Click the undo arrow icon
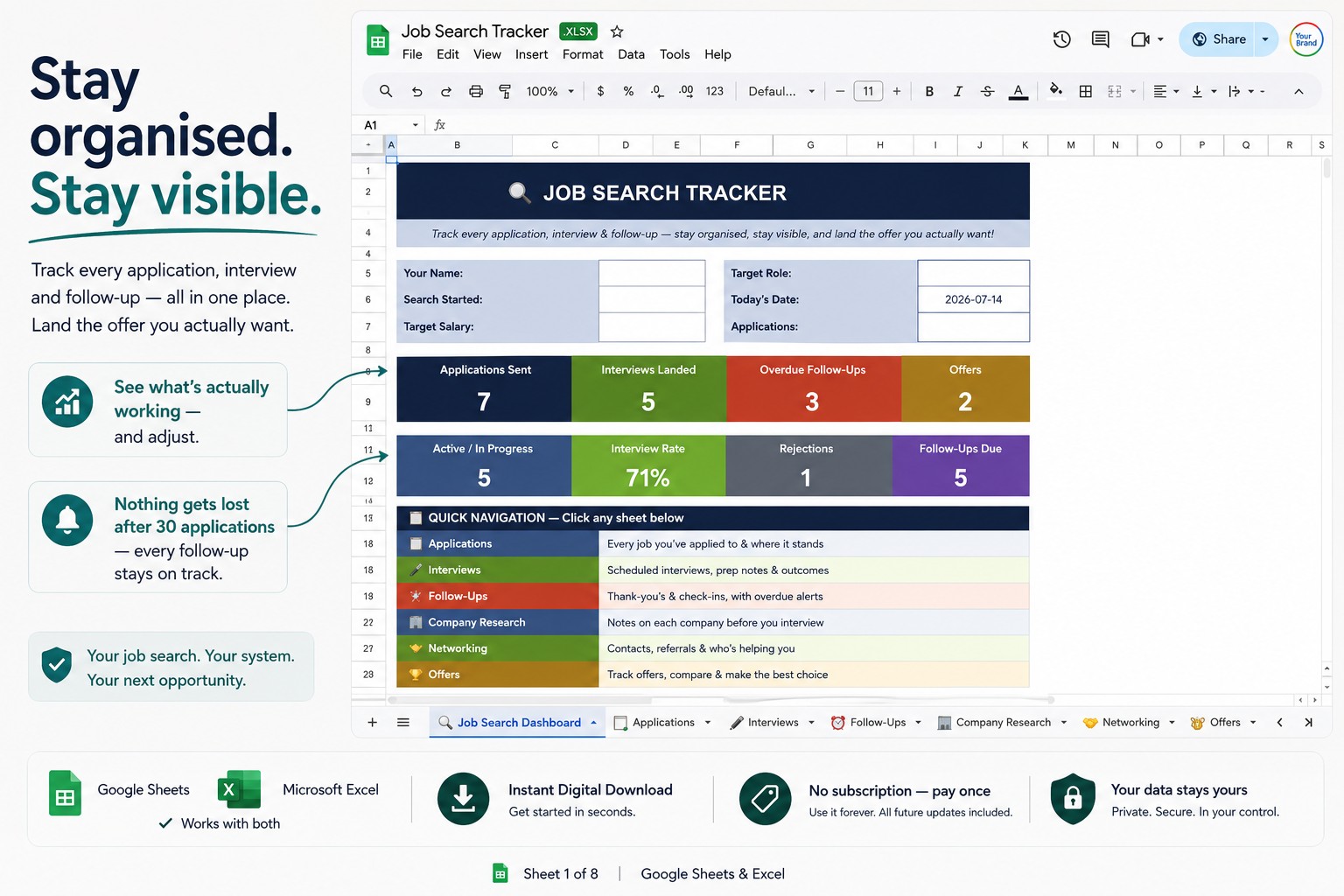The height and width of the screenshot is (896, 1344). (x=416, y=91)
